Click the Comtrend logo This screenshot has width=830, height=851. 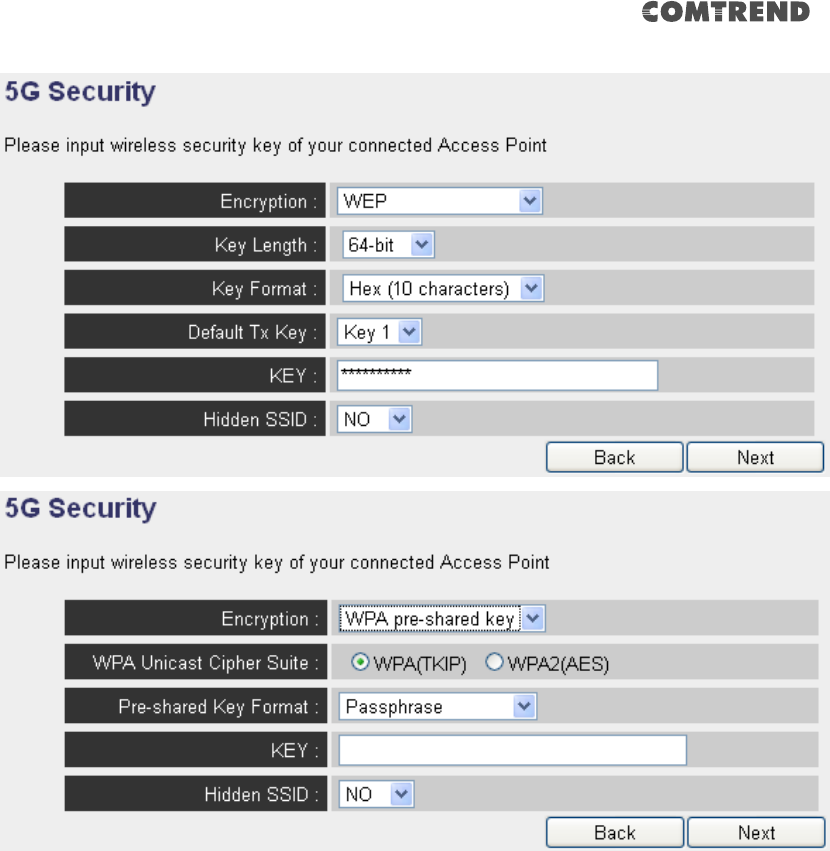coord(726,12)
